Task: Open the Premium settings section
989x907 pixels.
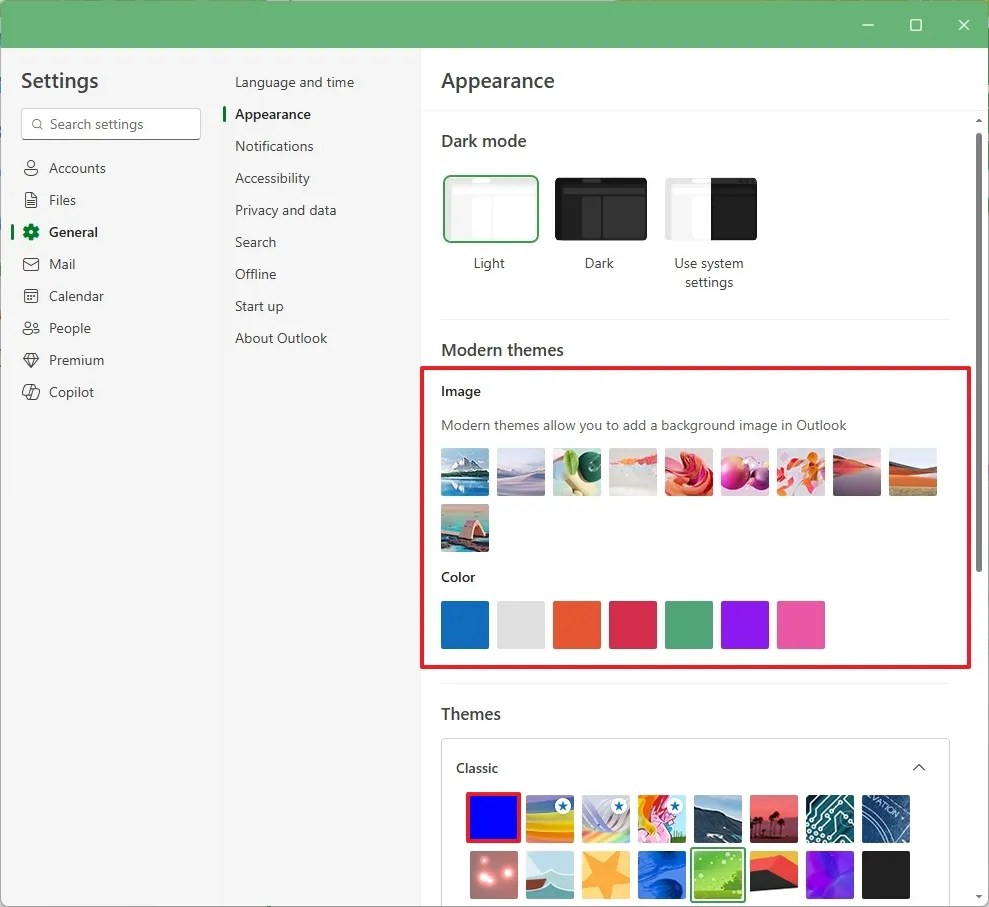Action: (x=76, y=360)
